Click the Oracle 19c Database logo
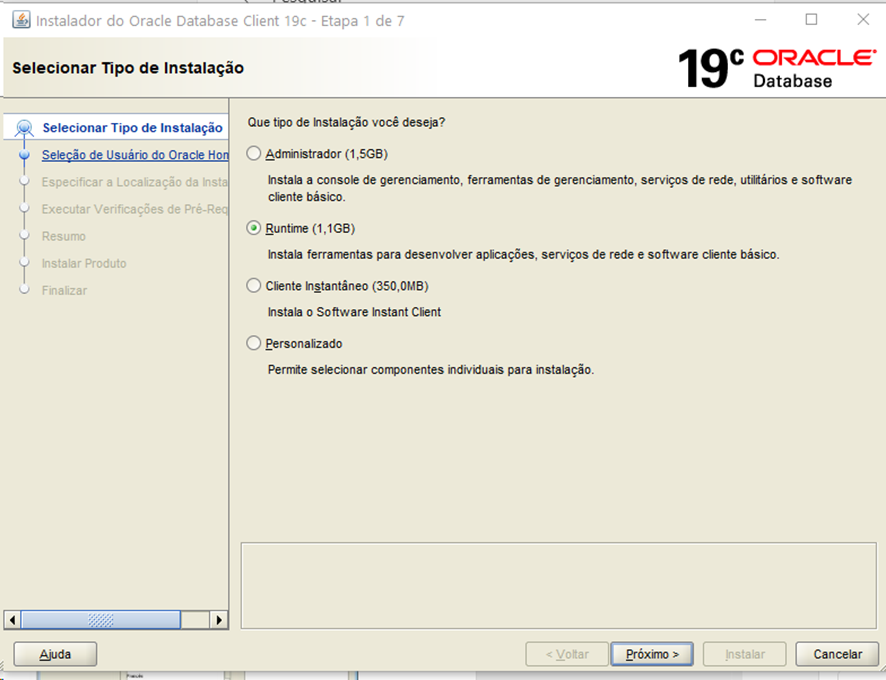The height and width of the screenshot is (680, 886). pos(777,68)
